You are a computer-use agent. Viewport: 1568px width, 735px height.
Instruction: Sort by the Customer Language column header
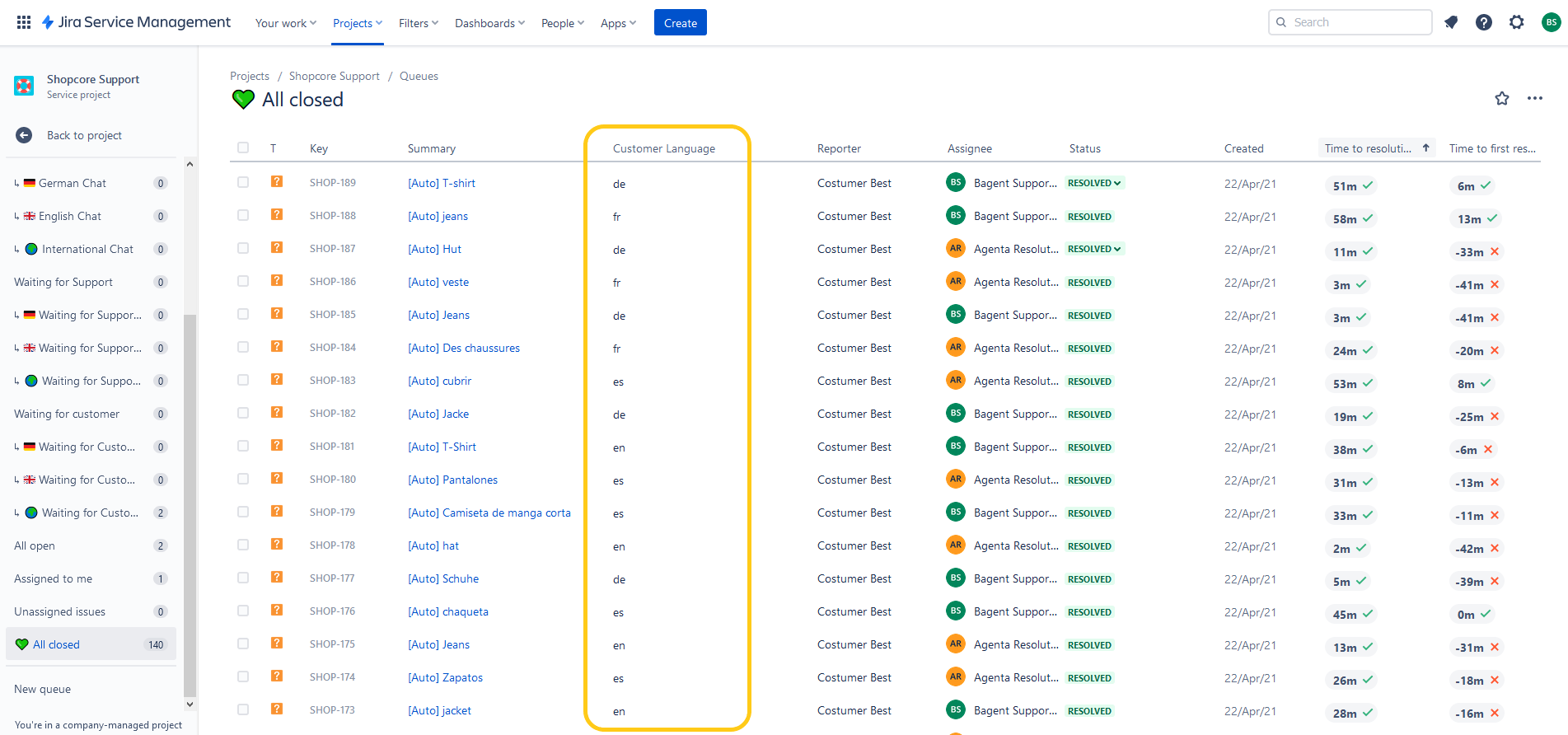(x=664, y=148)
